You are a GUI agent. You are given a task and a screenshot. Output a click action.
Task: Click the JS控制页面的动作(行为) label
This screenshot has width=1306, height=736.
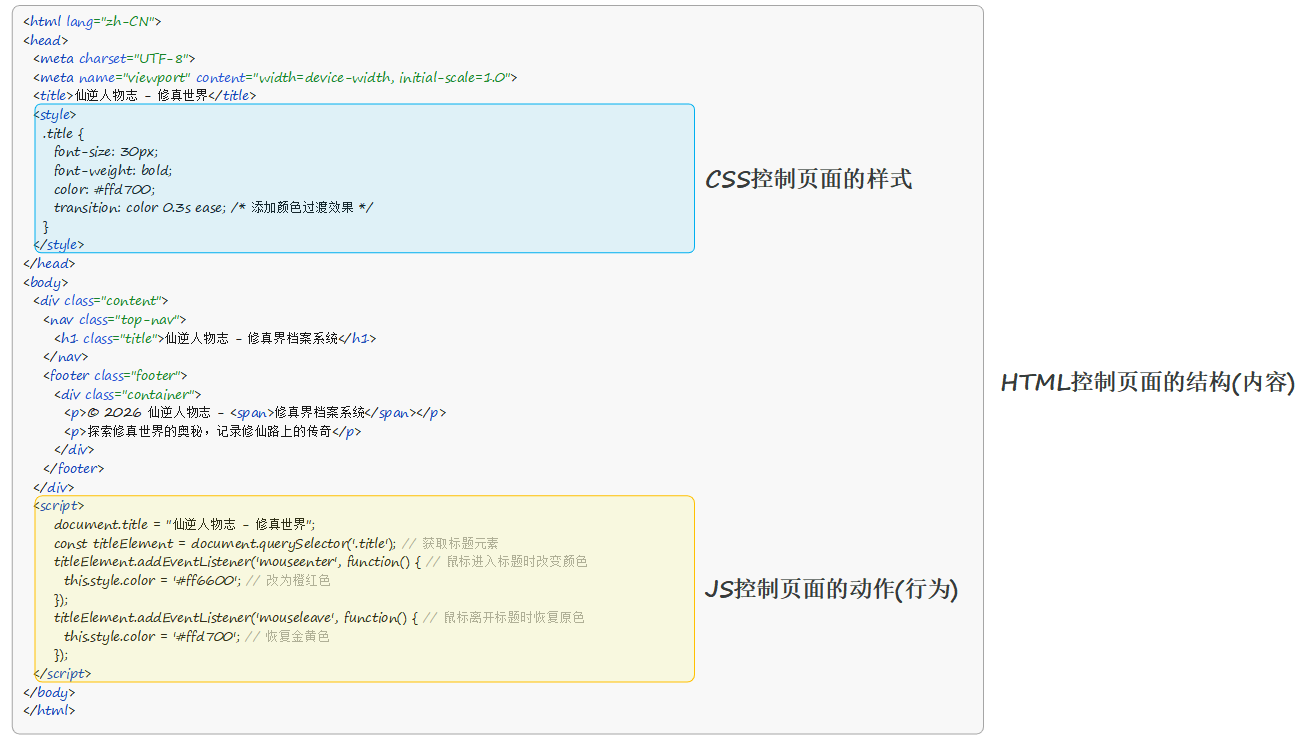click(x=832, y=590)
